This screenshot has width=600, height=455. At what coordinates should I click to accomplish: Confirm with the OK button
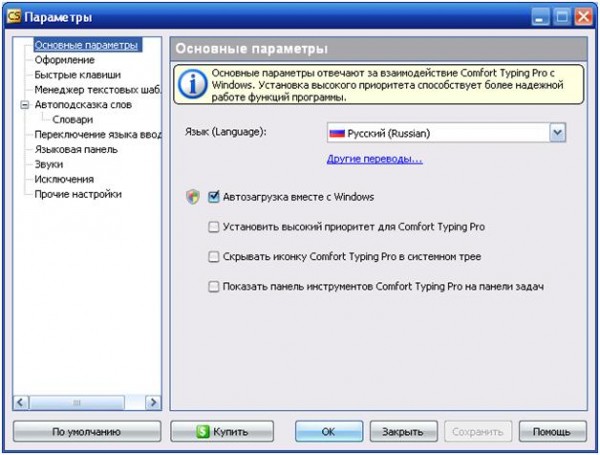tap(329, 432)
